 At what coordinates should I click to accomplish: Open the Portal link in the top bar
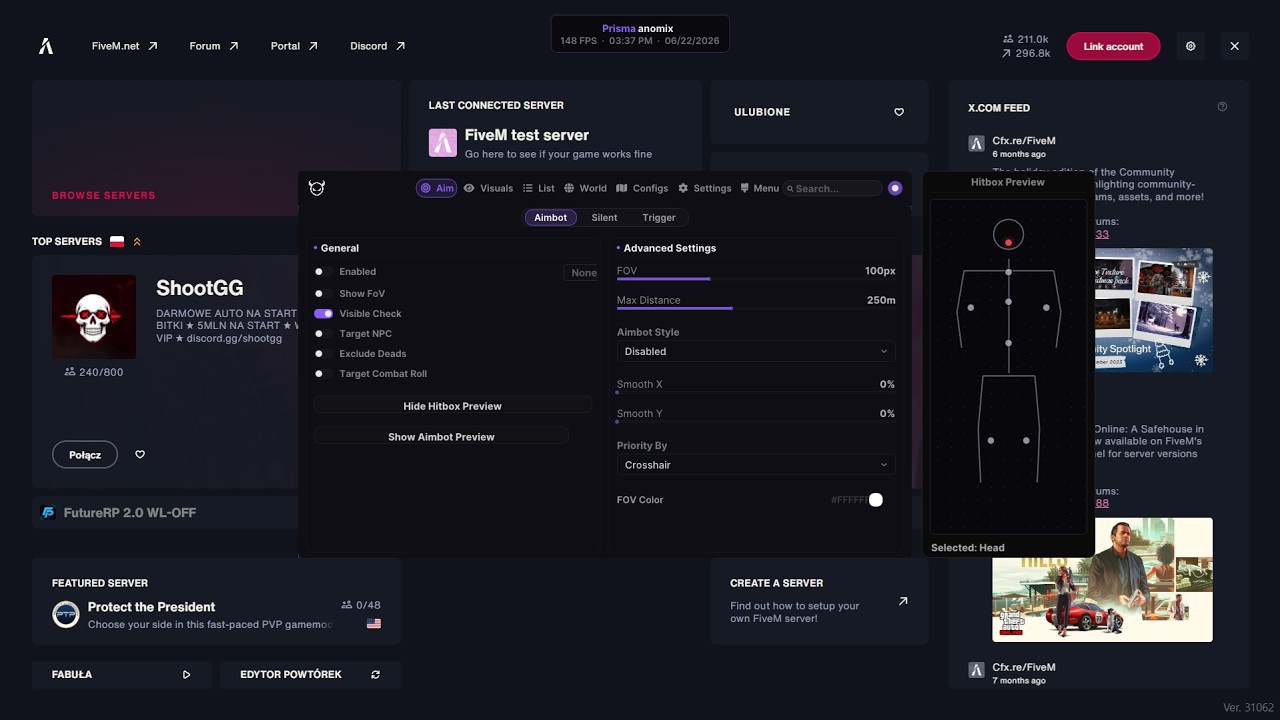pos(294,46)
